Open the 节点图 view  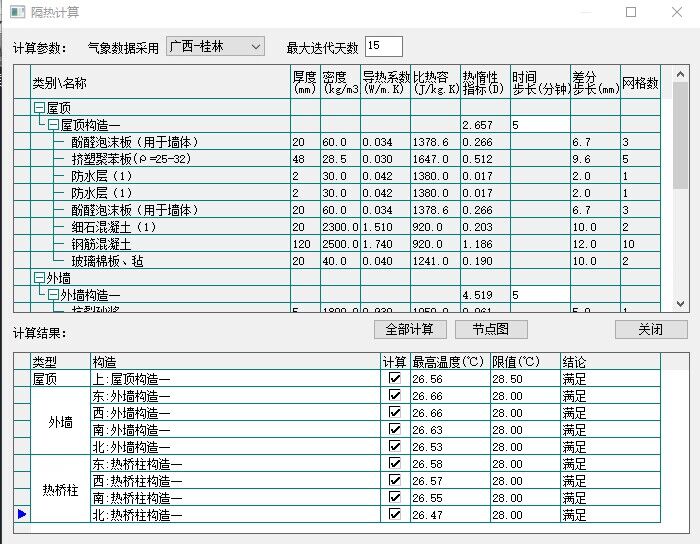pos(490,330)
